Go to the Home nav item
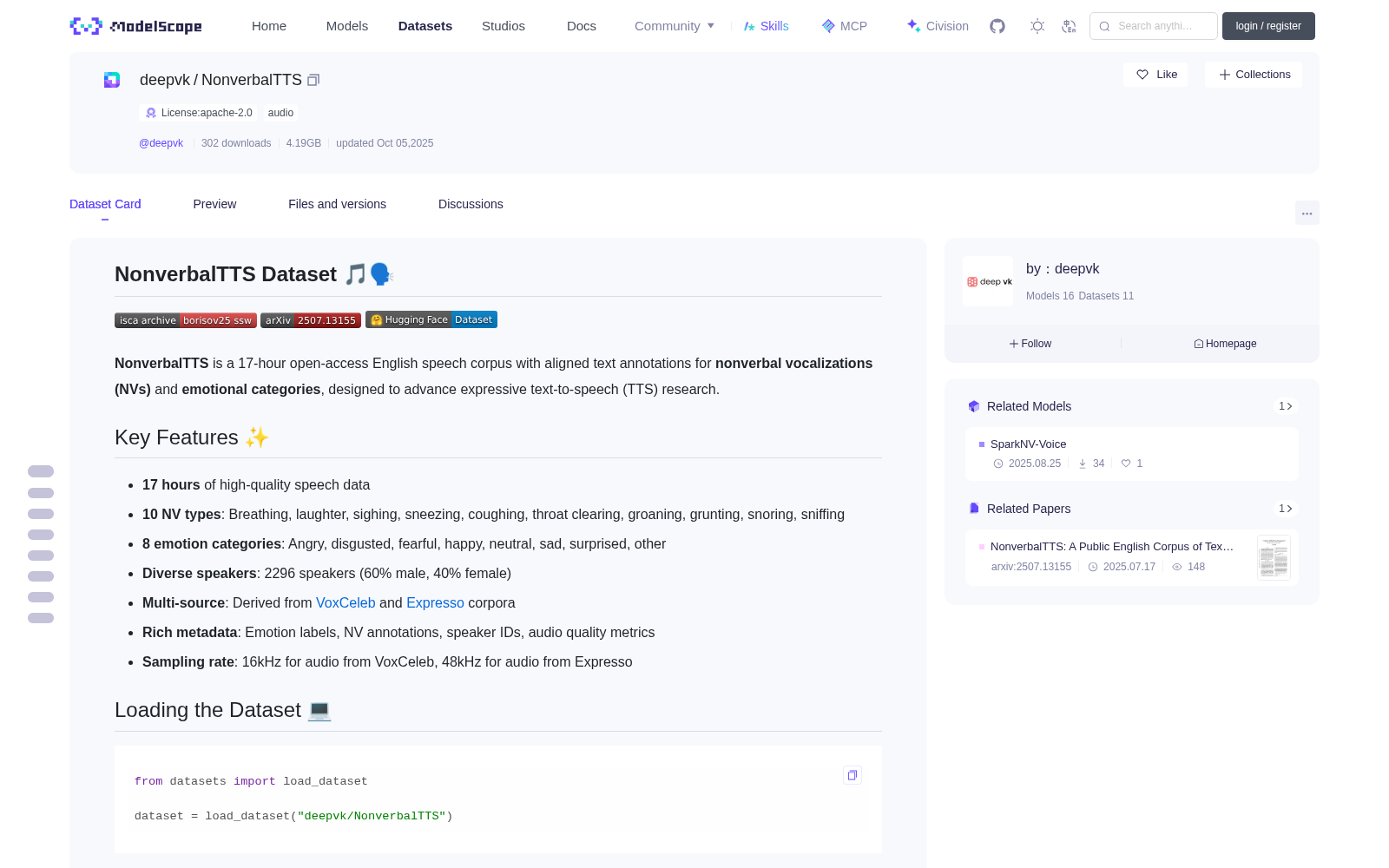 tap(269, 26)
